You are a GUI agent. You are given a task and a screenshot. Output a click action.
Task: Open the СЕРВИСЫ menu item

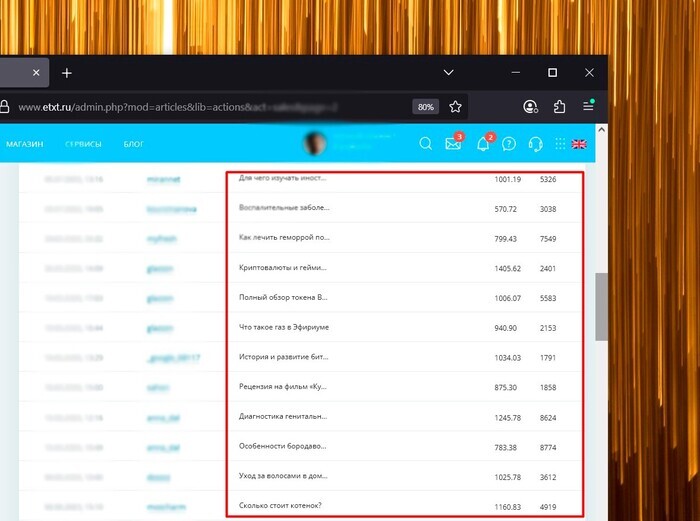click(83, 144)
